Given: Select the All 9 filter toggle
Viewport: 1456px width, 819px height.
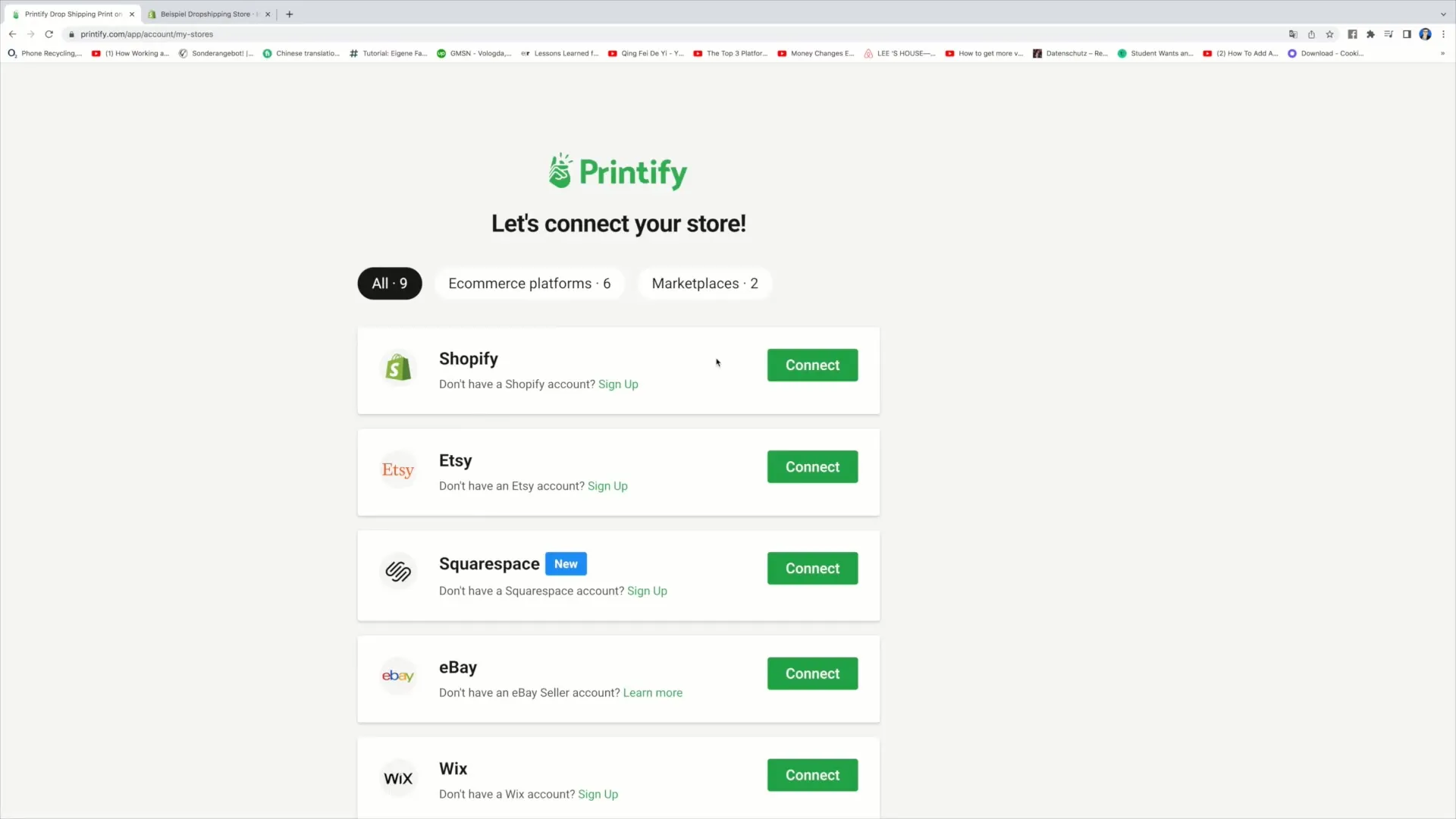Looking at the screenshot, I should click(x=389, y=283).
